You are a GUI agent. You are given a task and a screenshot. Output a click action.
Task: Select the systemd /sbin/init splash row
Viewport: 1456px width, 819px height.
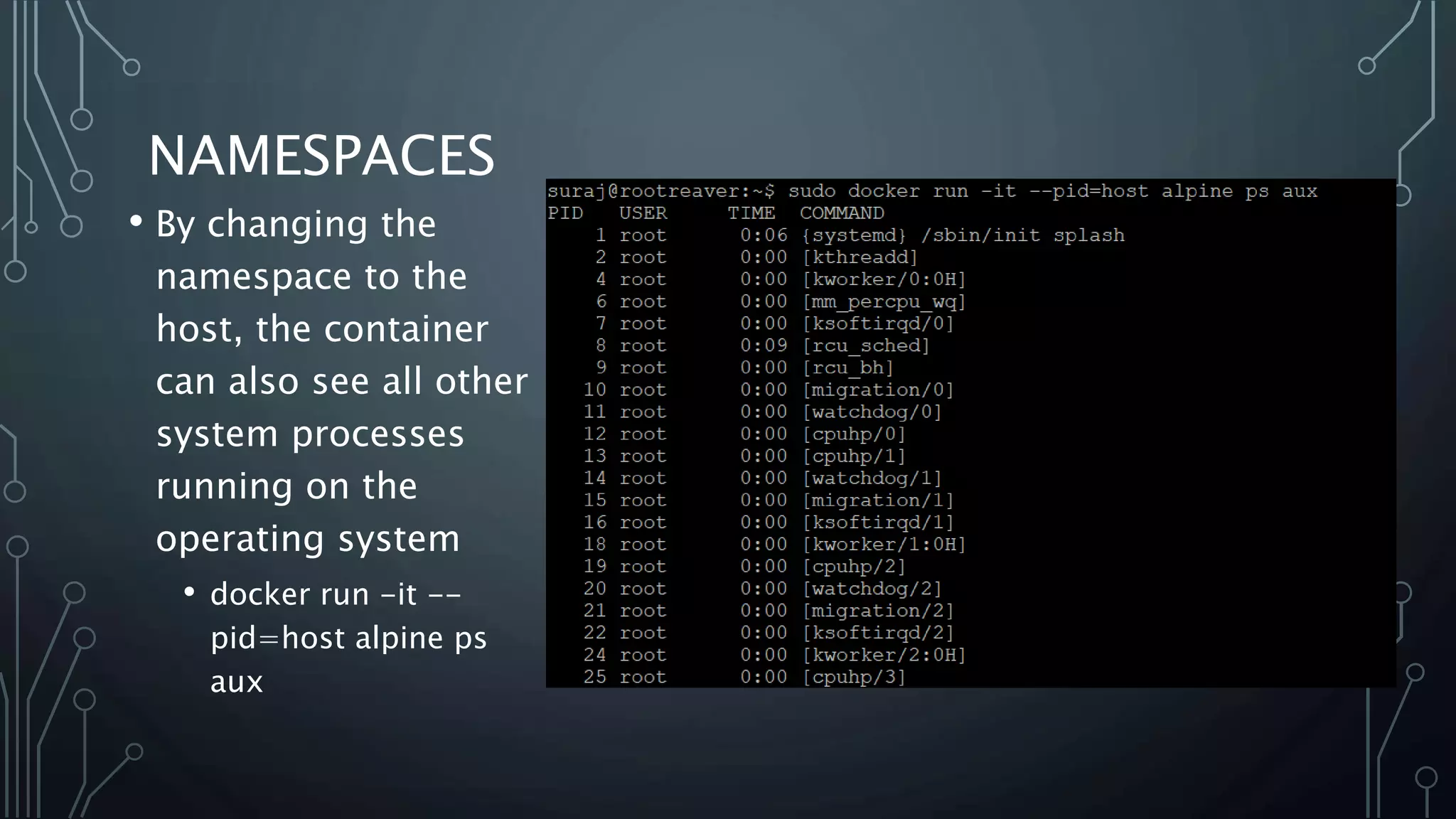(x=963, y=235)
